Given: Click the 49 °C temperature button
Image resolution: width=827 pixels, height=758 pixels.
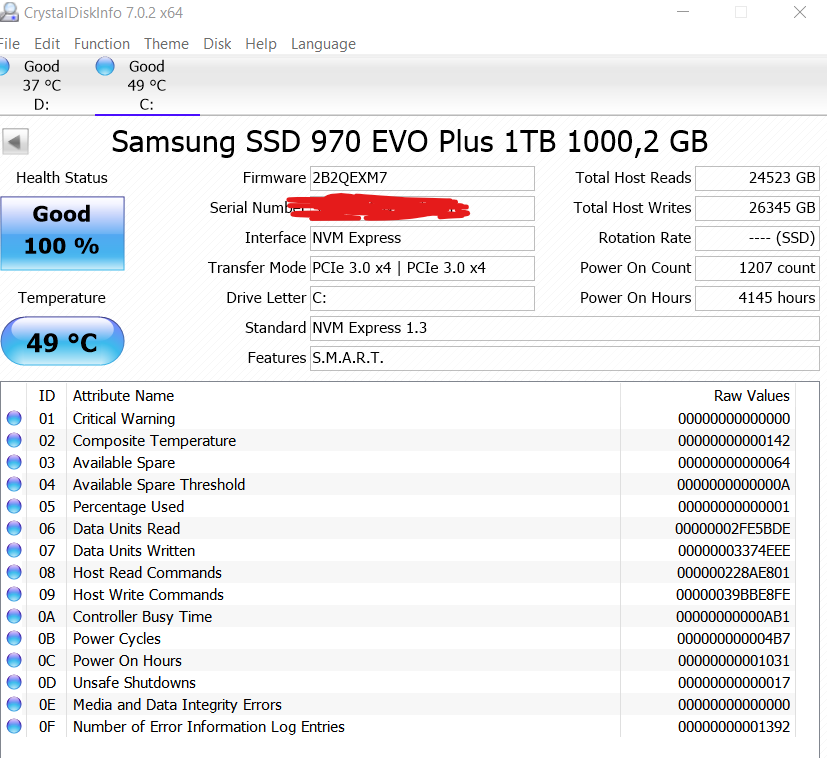Looking at the screenshot, I should 62,341.
